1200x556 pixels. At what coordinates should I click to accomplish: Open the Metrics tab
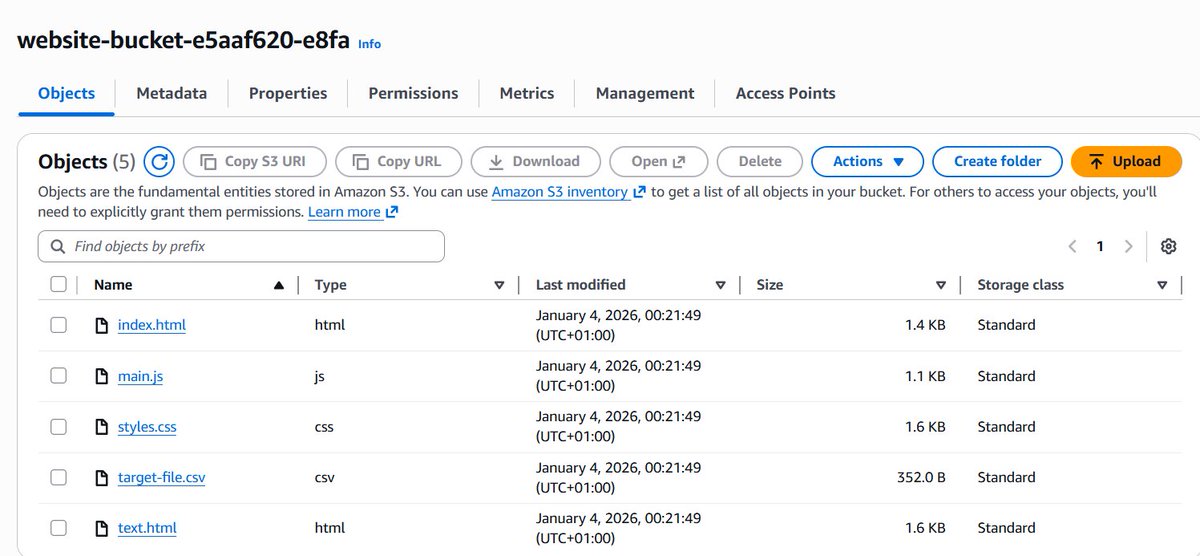(x=527, y=93)
